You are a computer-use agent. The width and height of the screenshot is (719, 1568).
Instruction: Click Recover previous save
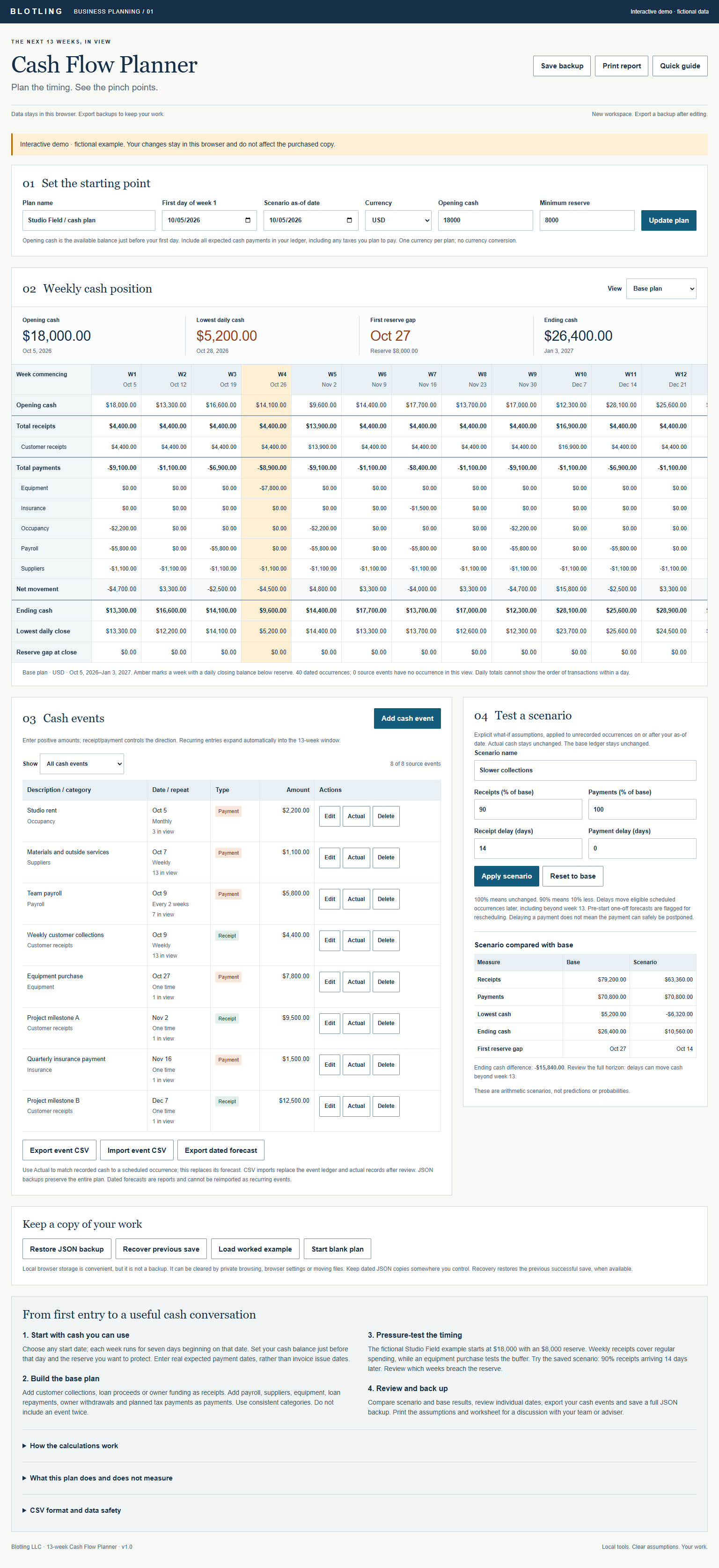point(161,1249)
